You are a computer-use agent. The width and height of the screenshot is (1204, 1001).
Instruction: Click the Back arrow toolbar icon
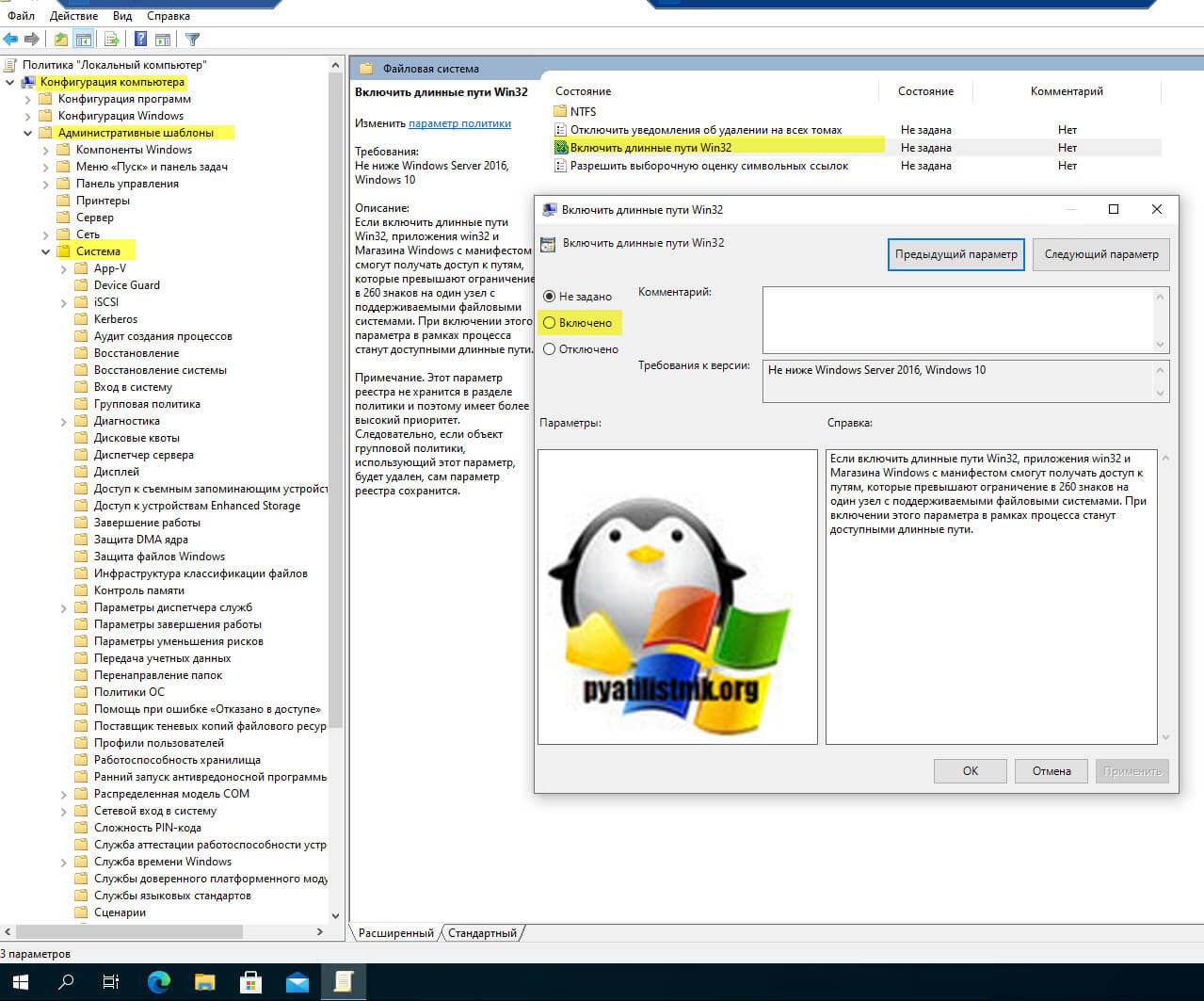click(x=10, y=39)
